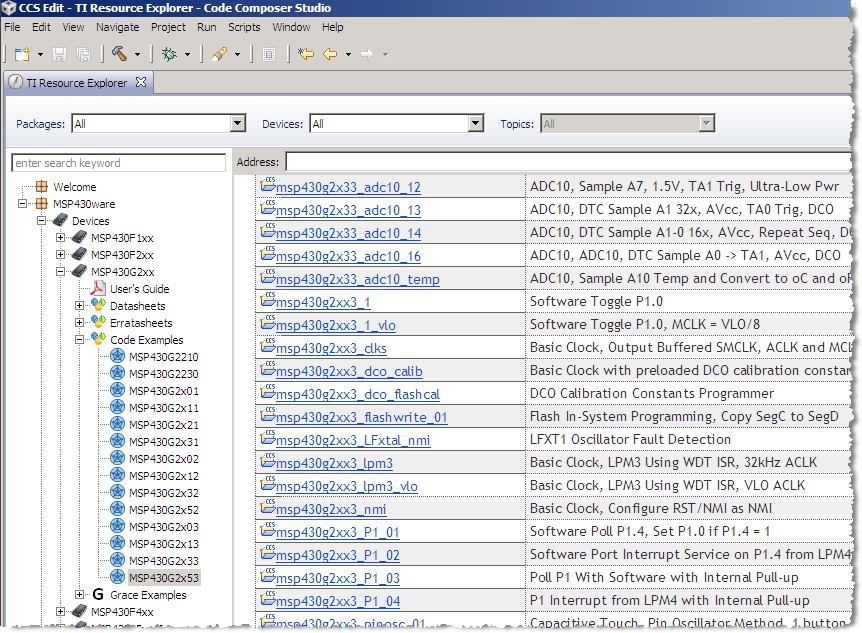Click the MSP430G2x13 device icon
The height and width of the screenshot is (633, 862).
pyautogui.click(x=117, y=543)
